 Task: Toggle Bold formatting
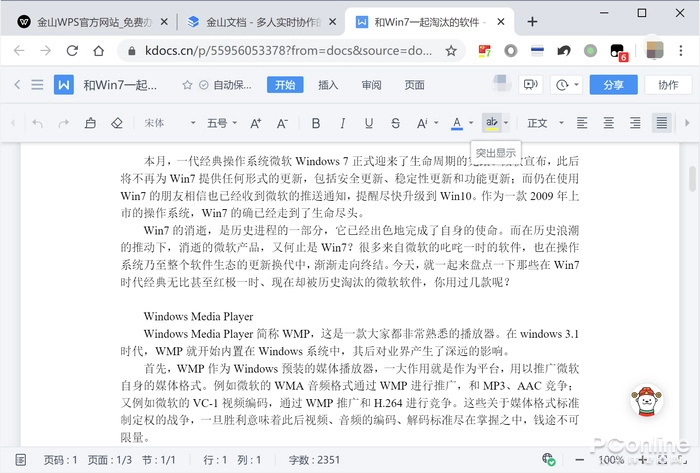coord(316,123)
